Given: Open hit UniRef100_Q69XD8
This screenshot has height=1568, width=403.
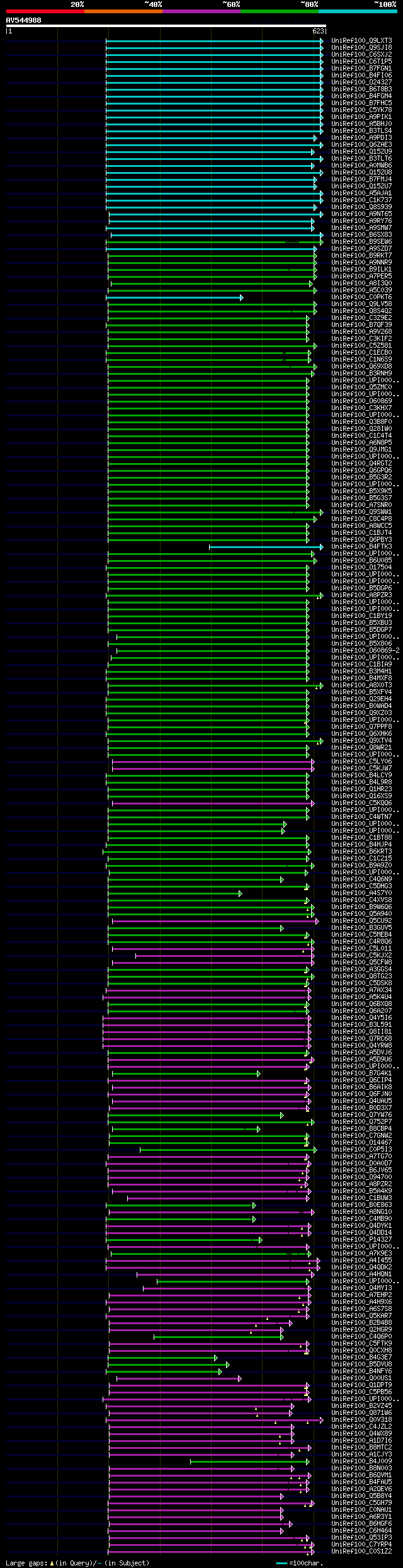Looking at the screenshot, I should [x=361, y=367].
